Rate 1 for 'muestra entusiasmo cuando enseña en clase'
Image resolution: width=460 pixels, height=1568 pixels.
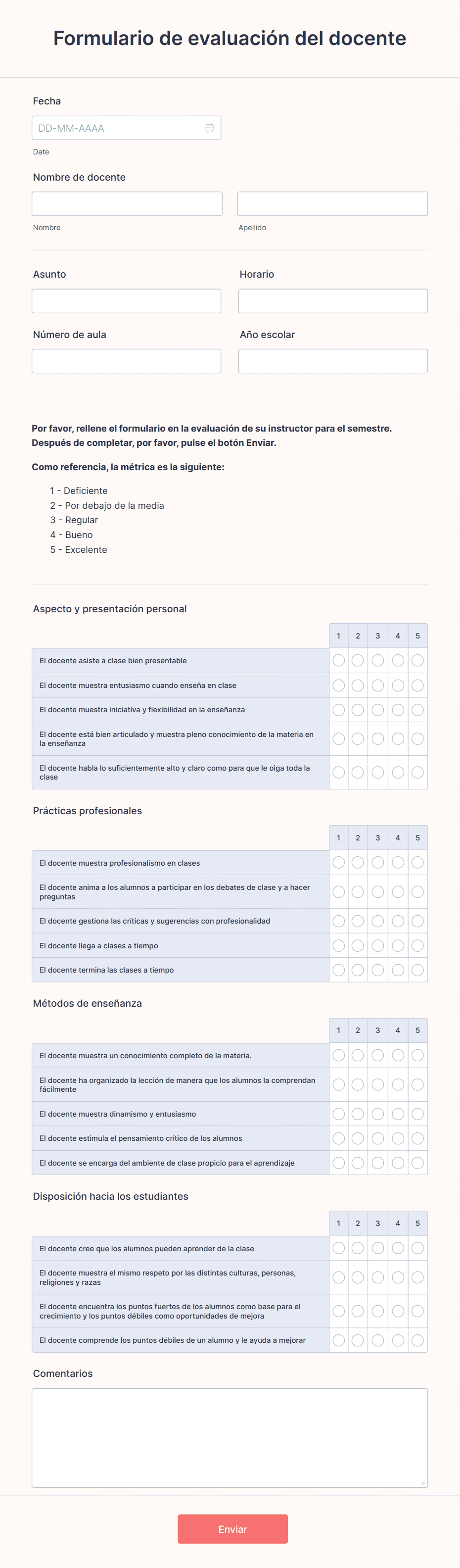[x=339, y=686]
